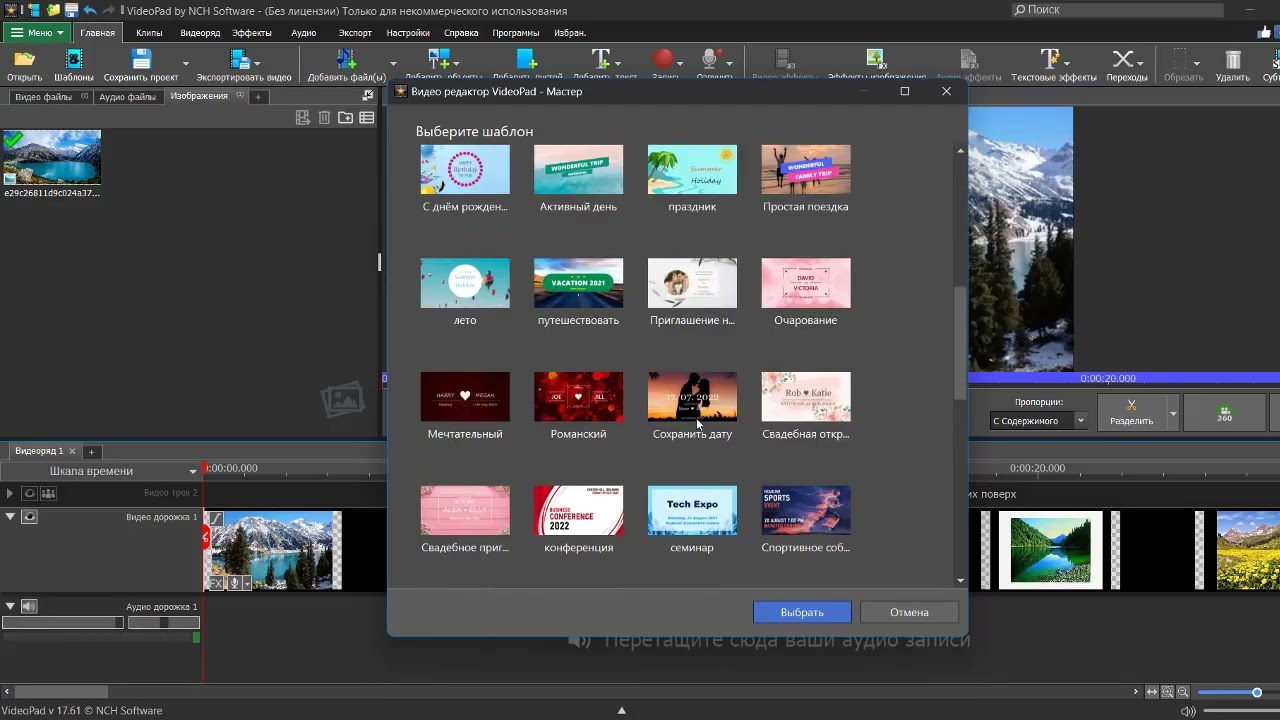Click the zoom-to-fit icon beside timeline zoom
1280x720 pixels.
pos(1152,692)
